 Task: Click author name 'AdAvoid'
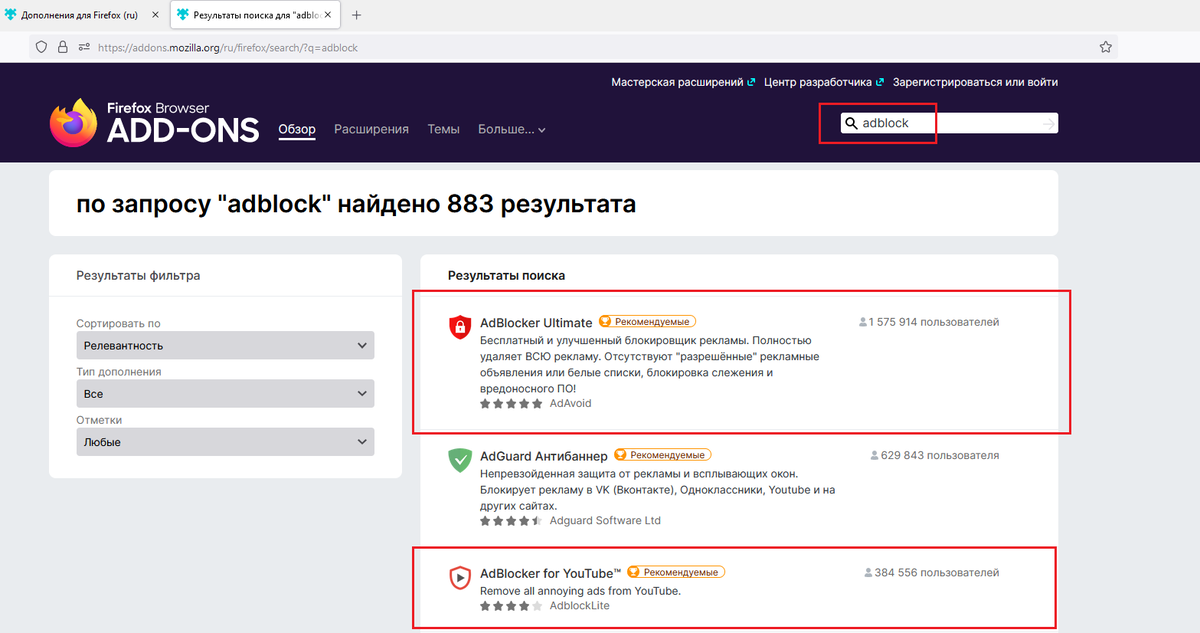pos(570,404)
